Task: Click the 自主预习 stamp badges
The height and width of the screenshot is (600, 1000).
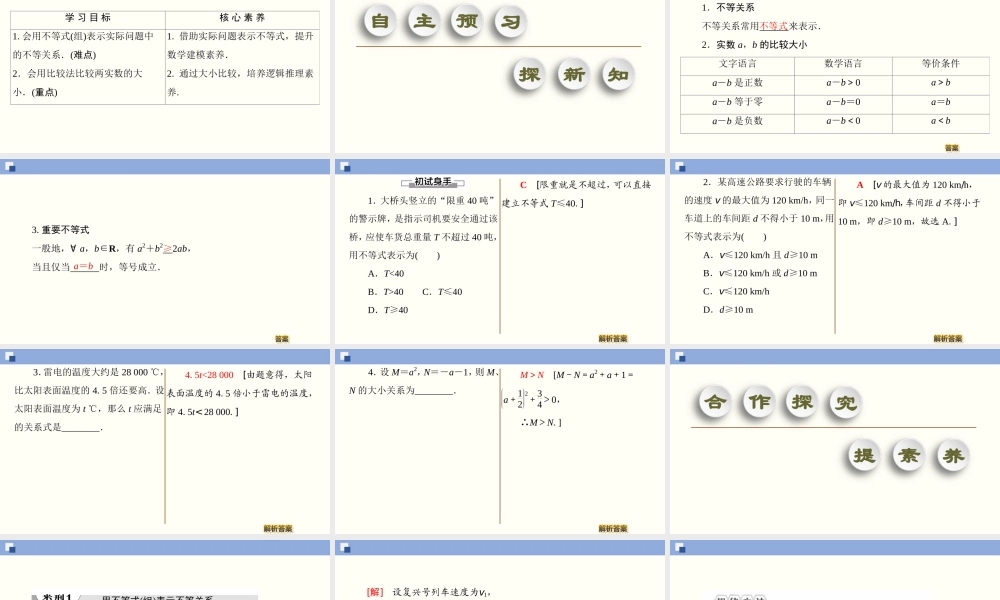Action: (443, 21)
